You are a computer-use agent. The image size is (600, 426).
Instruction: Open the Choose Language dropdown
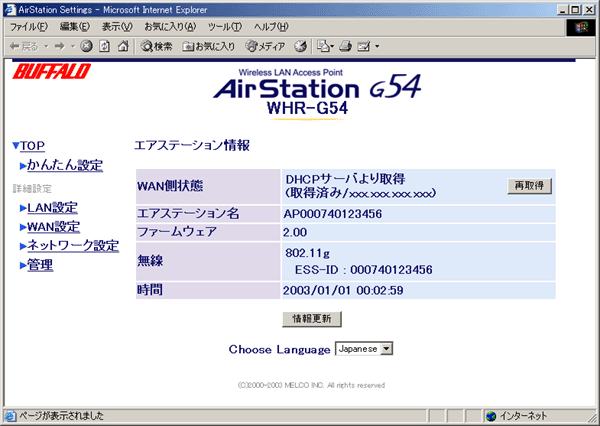364,349
